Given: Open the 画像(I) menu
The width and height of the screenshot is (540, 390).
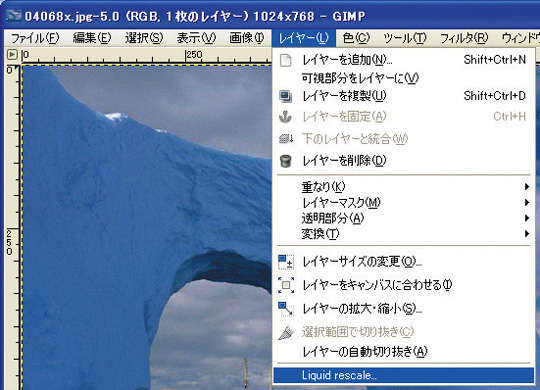Looking at the screenshot, I should point(247,38).
